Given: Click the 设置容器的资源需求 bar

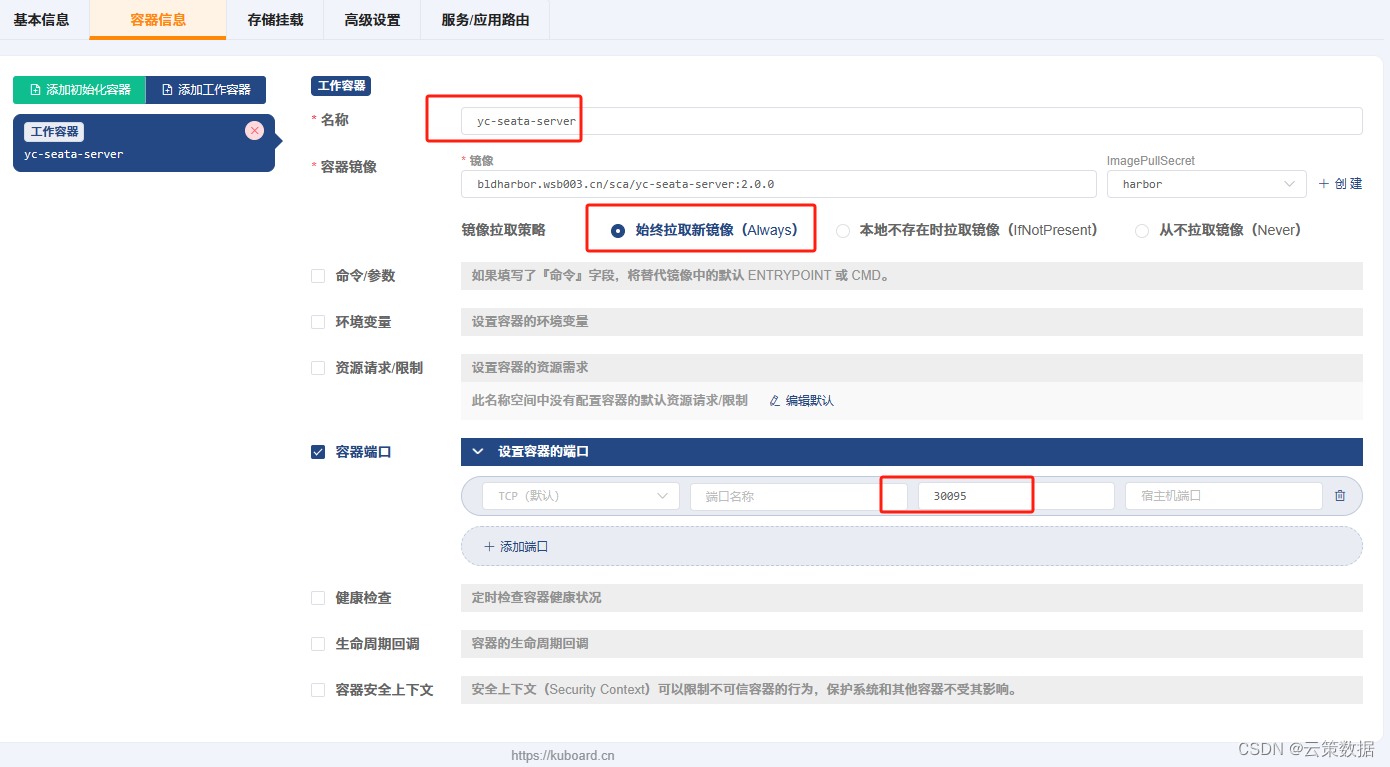Looking at the screenshot, I should tap(911, 368).
